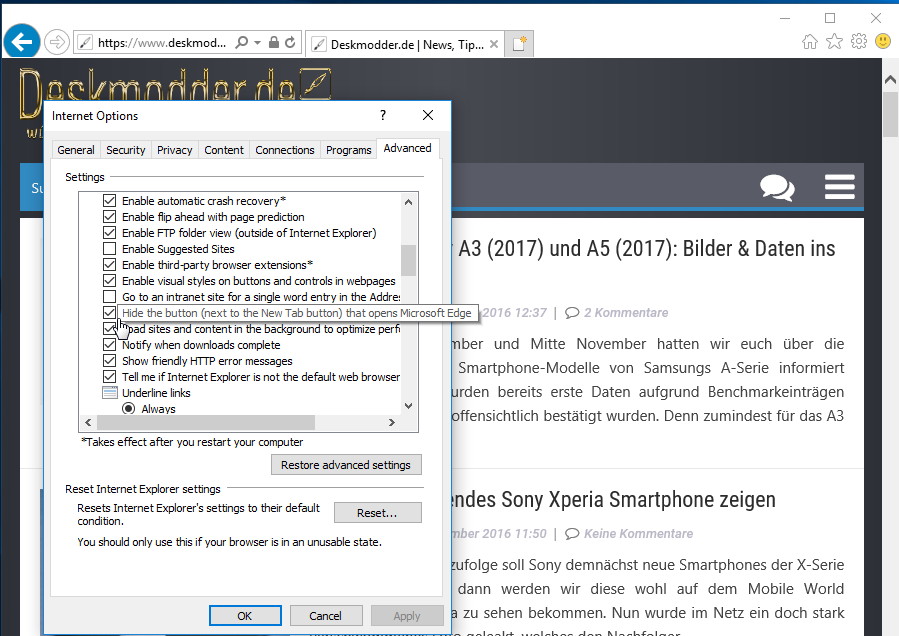The width and height of the screenshot is (899, 636).
Task: Refresh the page with the reload icon
Action: (290, 42)
